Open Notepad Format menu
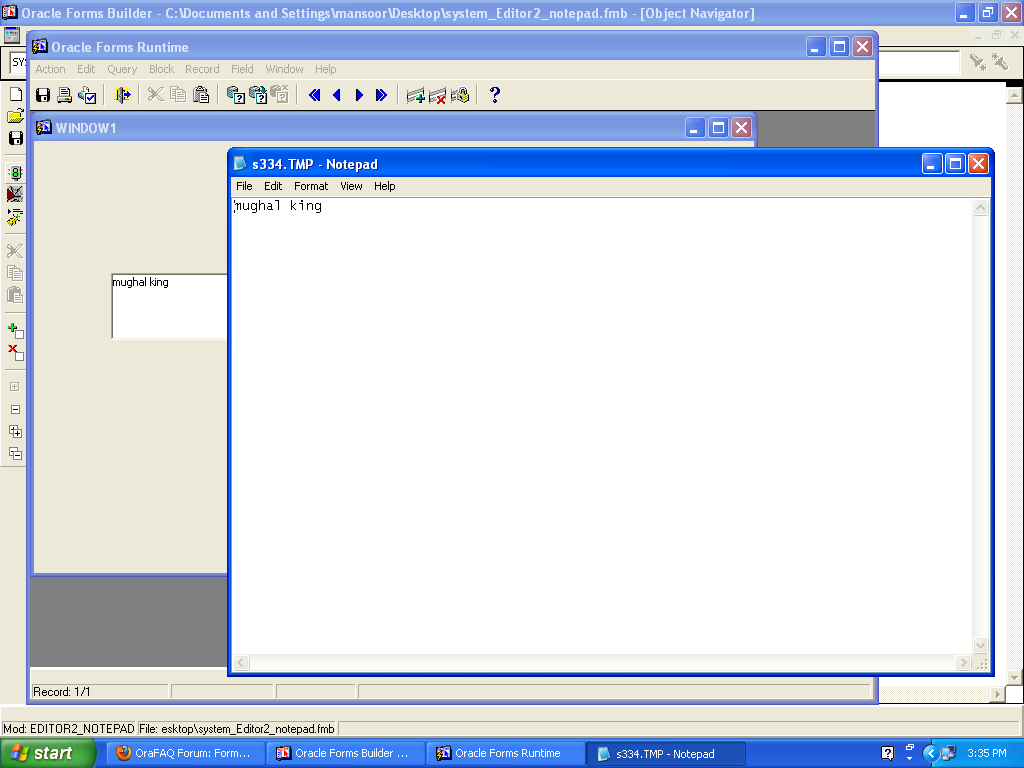The width and height of the screenshot is (1024, 768). (x=311, y=186)
